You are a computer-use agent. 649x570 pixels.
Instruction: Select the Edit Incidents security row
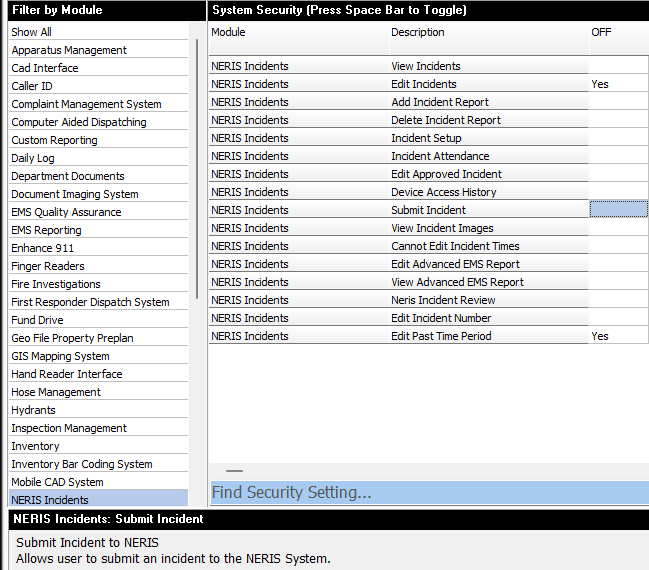(x=399, y=84)
